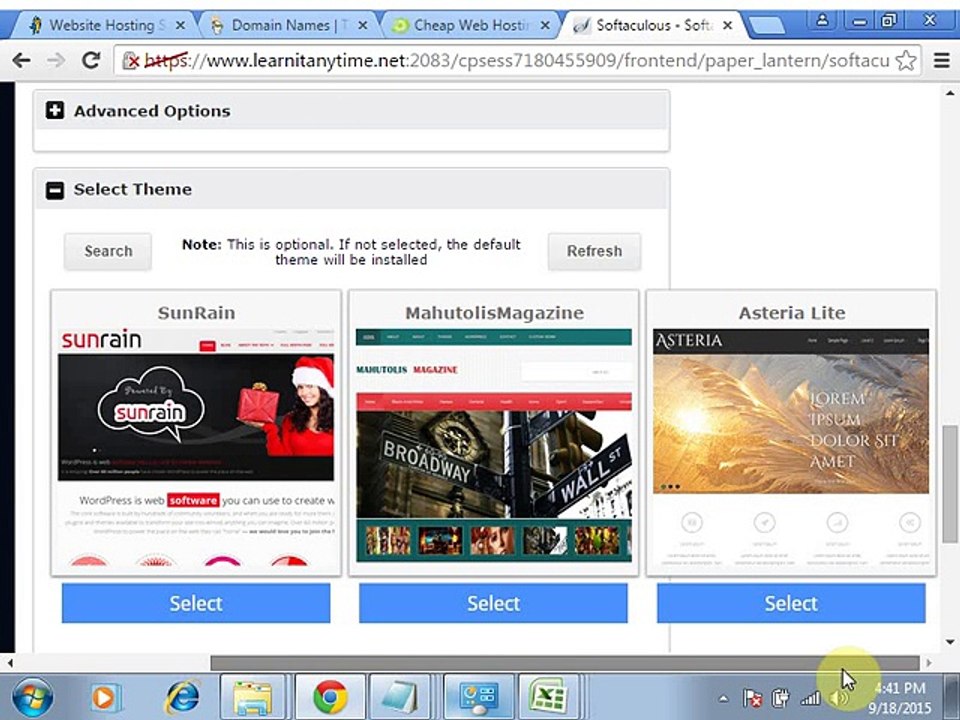The height and width of the screenshot is (720, 960).
Task: Click the Asteria Lite theme title
Action: (792, 313)
